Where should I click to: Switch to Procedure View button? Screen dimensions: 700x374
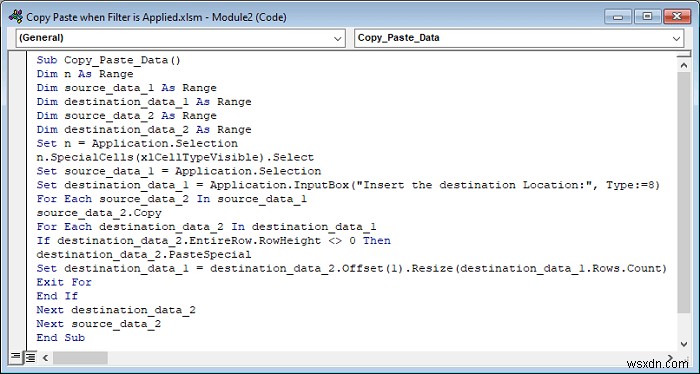(16, 357)
